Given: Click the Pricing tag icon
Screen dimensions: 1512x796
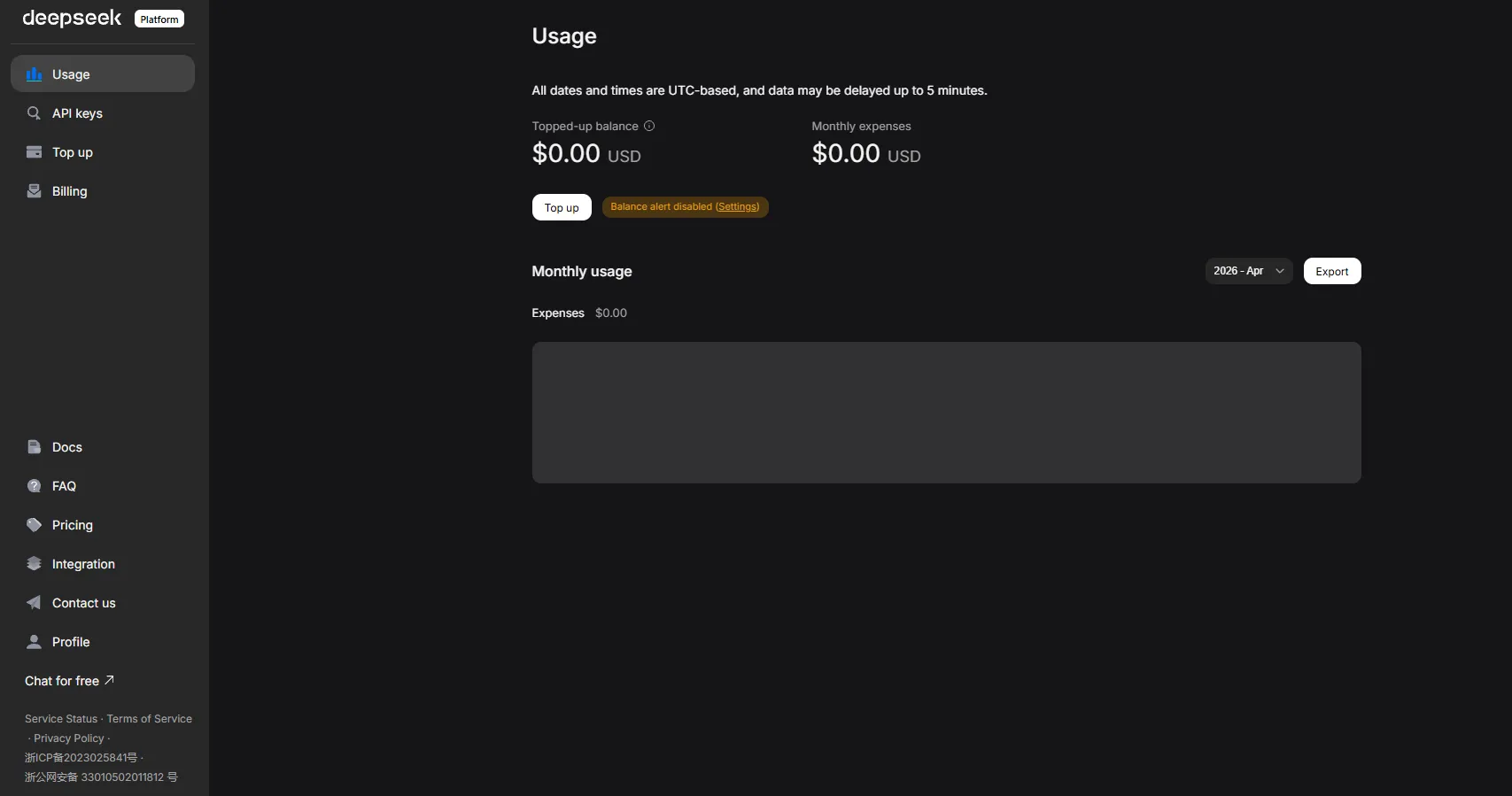Looking at the screenshot, I should click(35, 525).
